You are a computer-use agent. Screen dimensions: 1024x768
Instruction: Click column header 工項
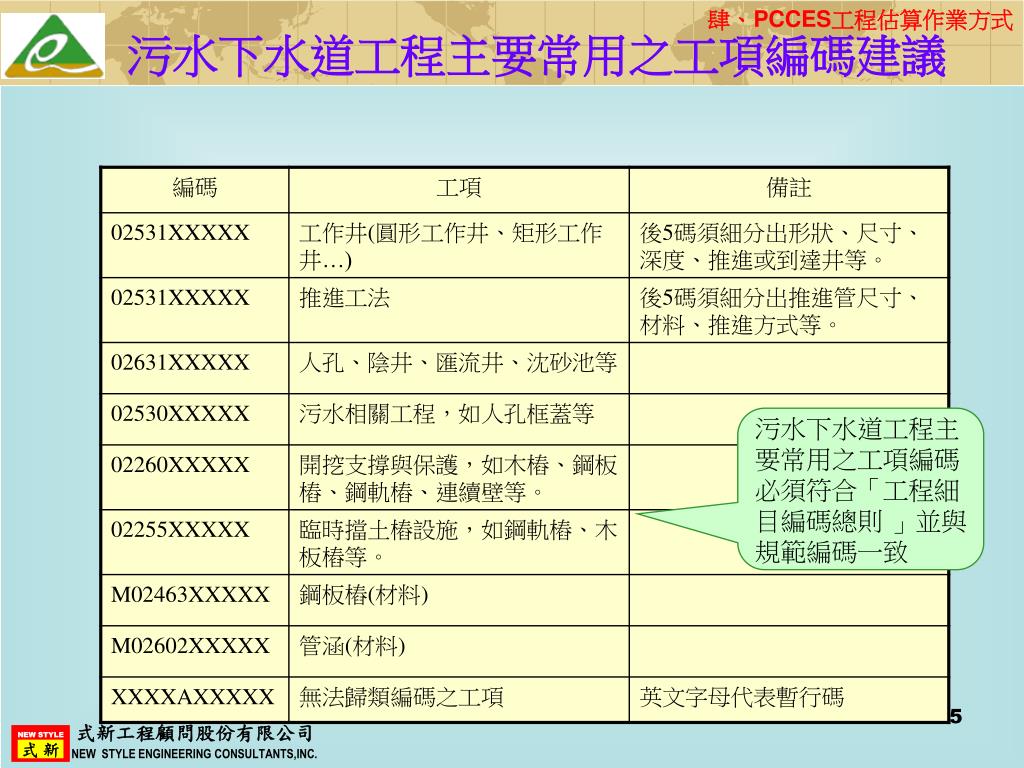(458, 188)
